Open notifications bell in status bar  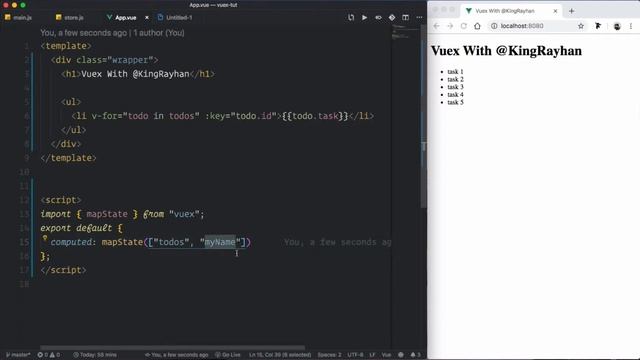coord(415,355)
